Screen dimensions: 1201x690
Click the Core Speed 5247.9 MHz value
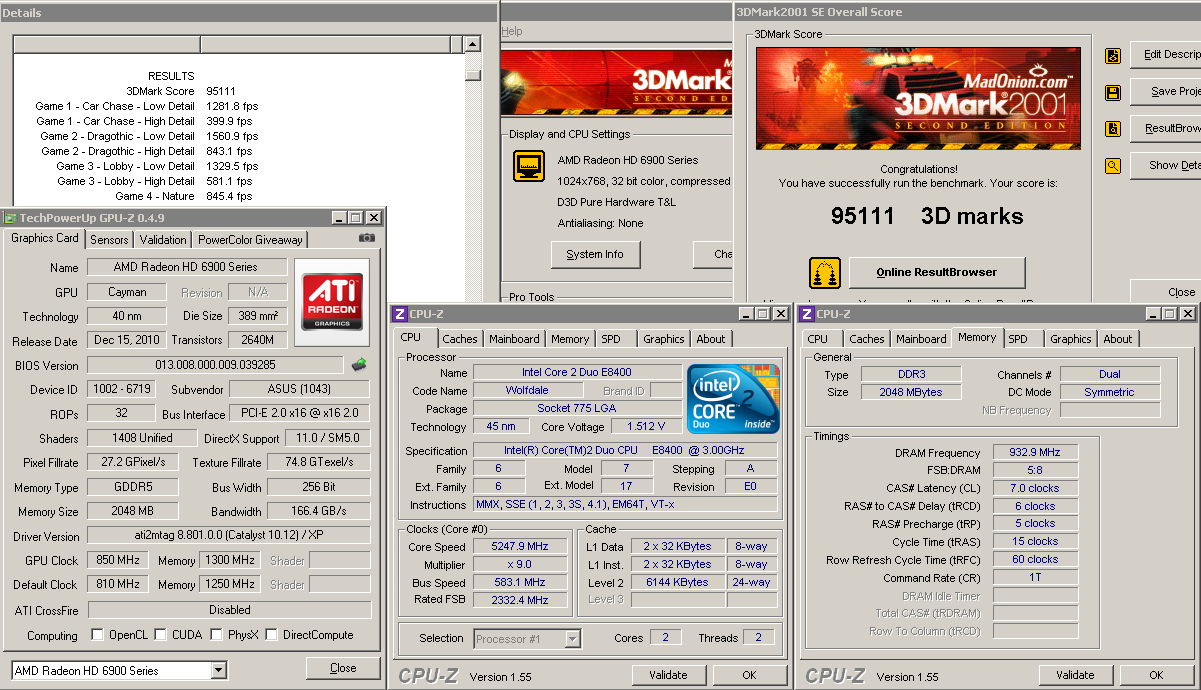tap(521, 547)
